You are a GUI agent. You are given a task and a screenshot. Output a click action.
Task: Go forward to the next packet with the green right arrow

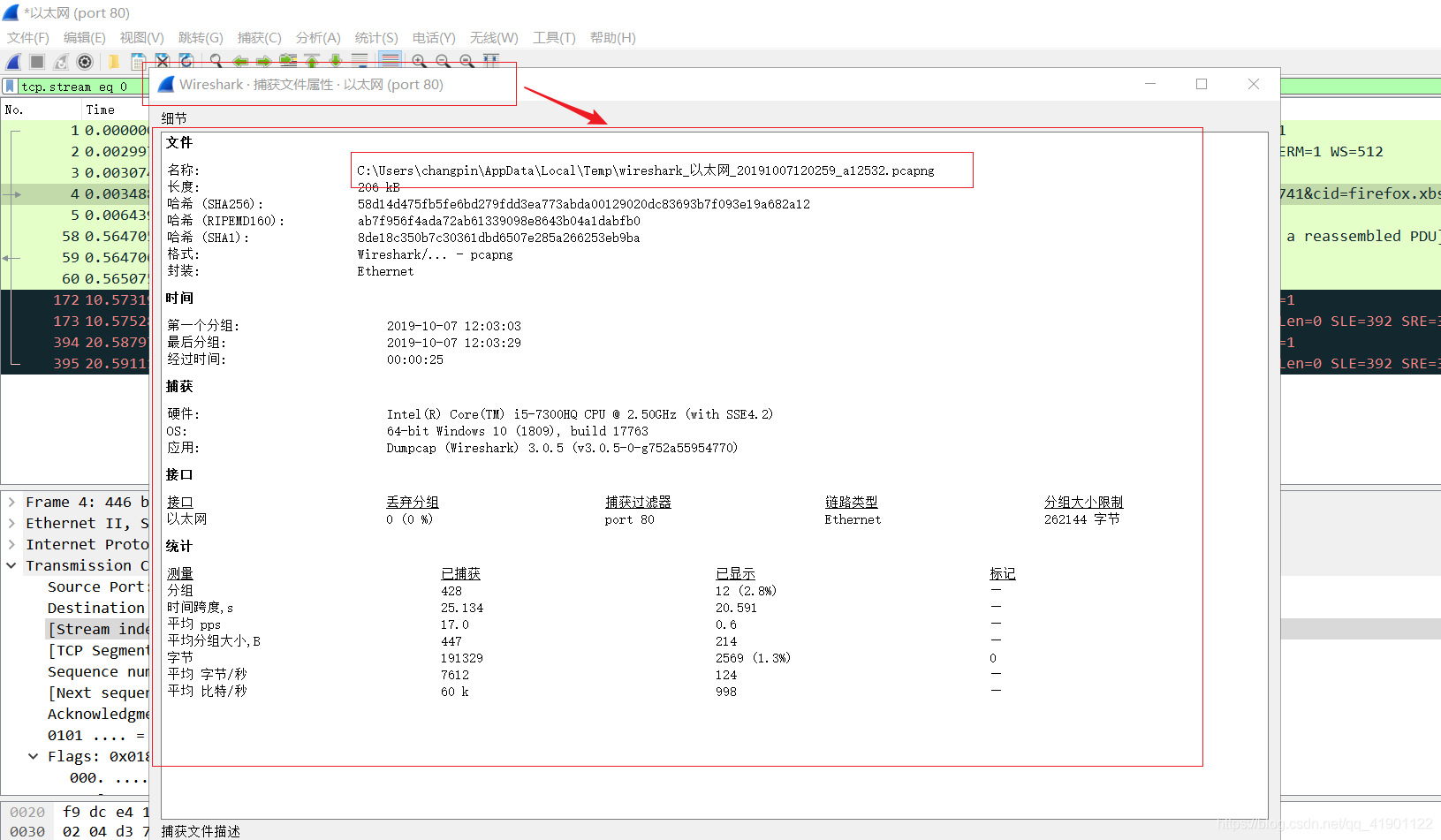(x=264, y=61)
